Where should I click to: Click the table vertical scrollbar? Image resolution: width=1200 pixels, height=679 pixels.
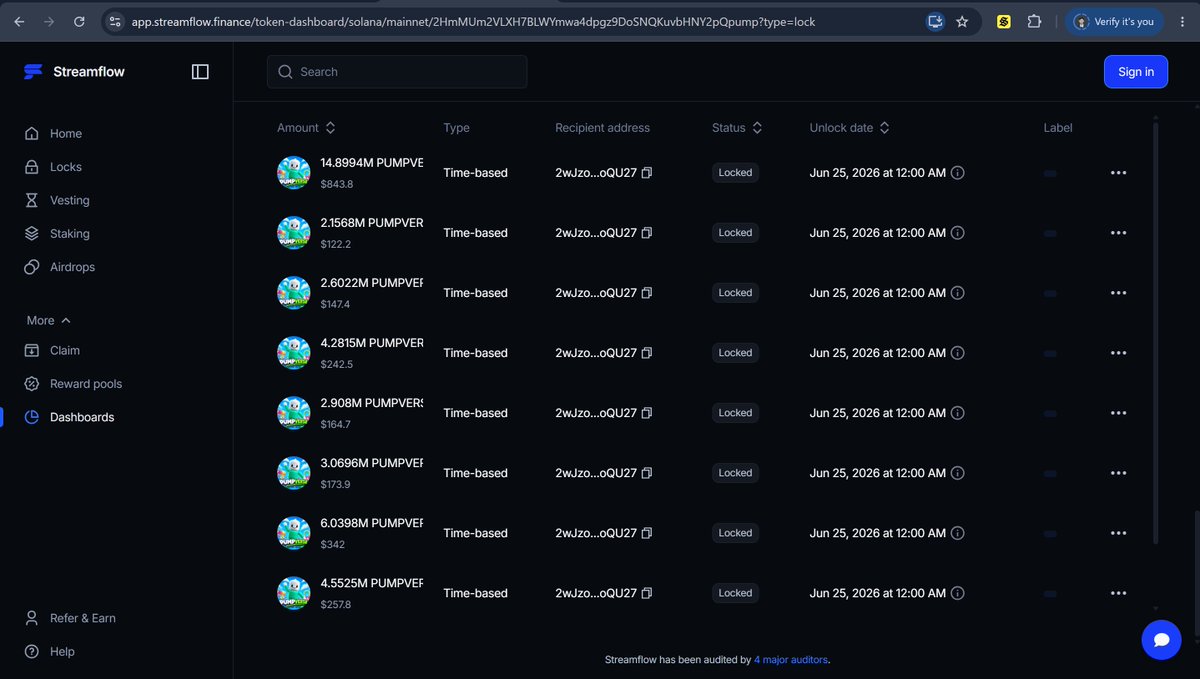click(1156, 333)
